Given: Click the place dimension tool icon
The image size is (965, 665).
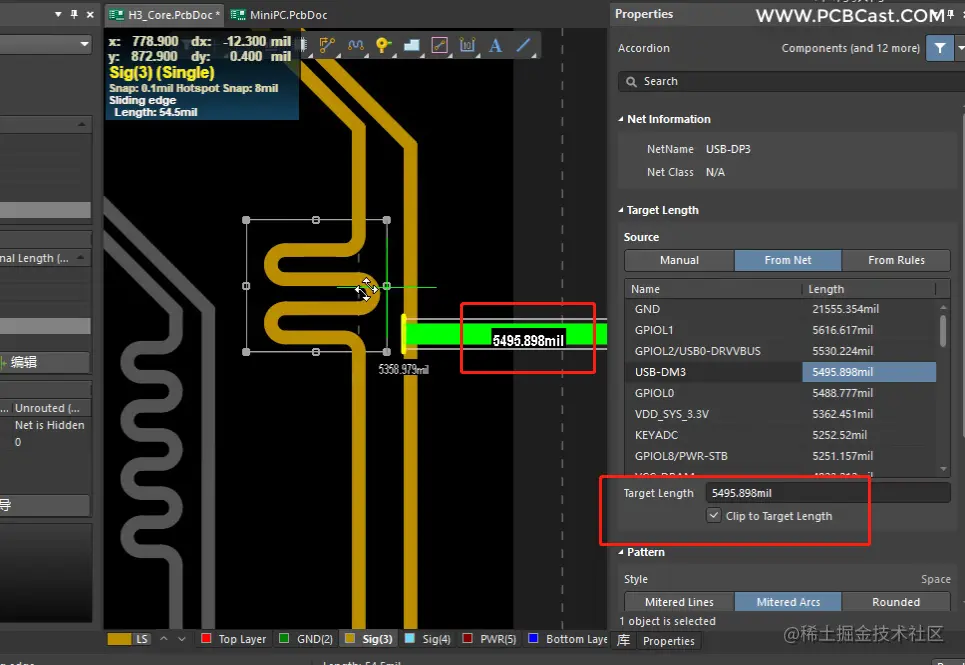Looking at the screenshot, I should 467,45.
